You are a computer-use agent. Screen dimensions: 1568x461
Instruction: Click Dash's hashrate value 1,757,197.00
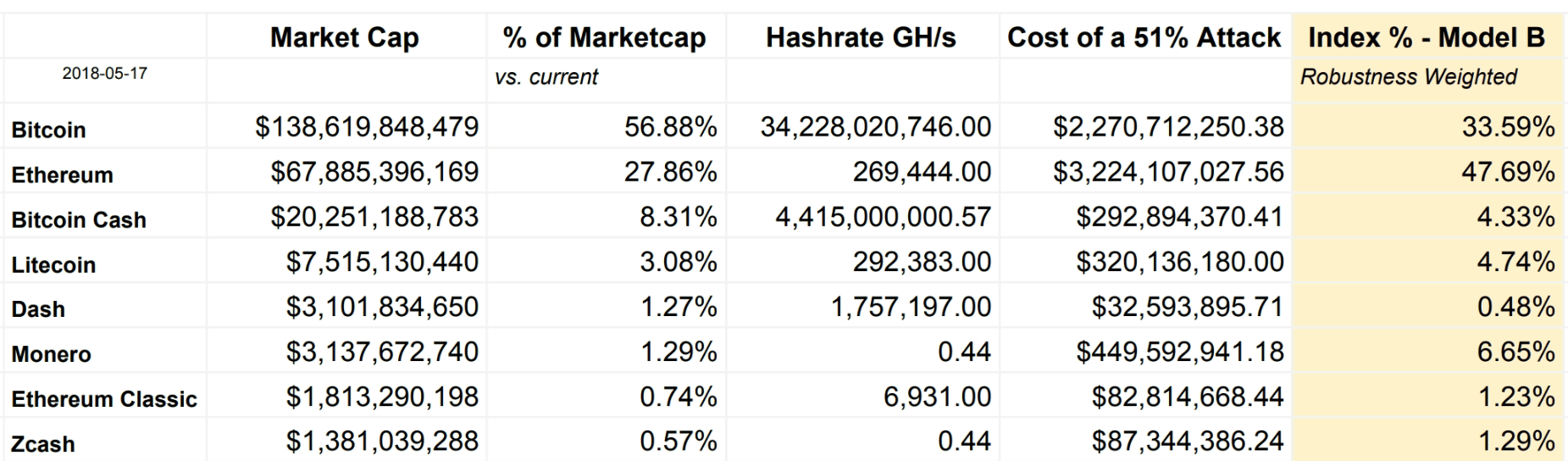(x=911, y=307)
